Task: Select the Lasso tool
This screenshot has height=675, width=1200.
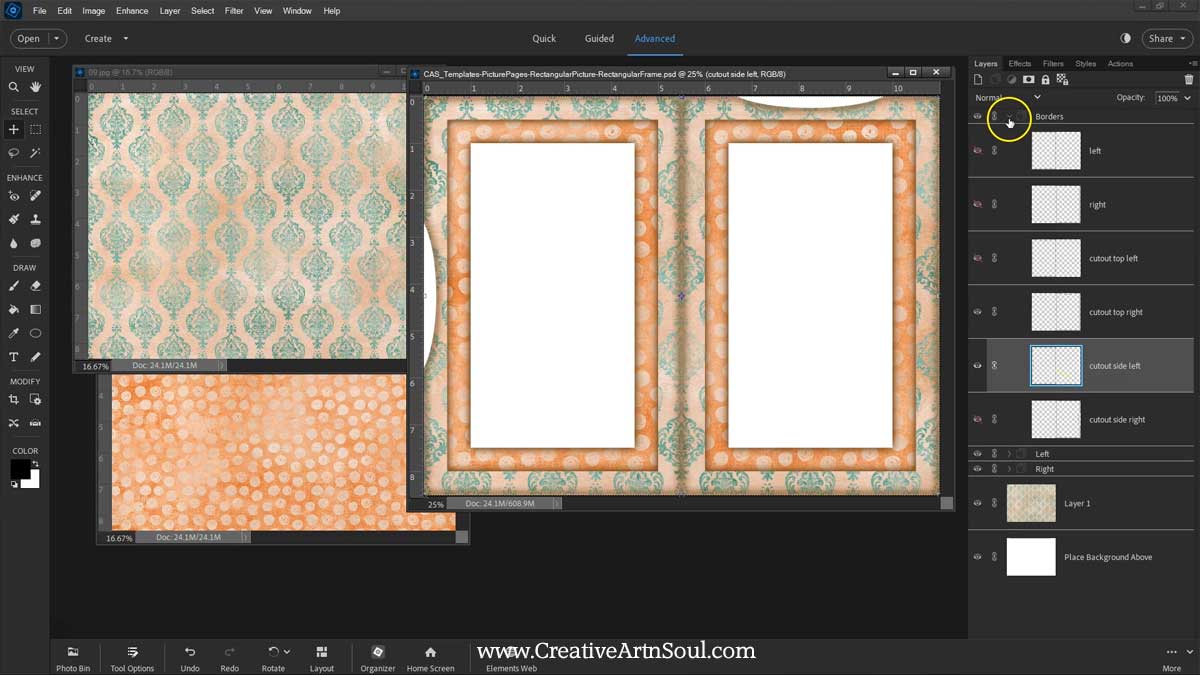Action: 14,153
